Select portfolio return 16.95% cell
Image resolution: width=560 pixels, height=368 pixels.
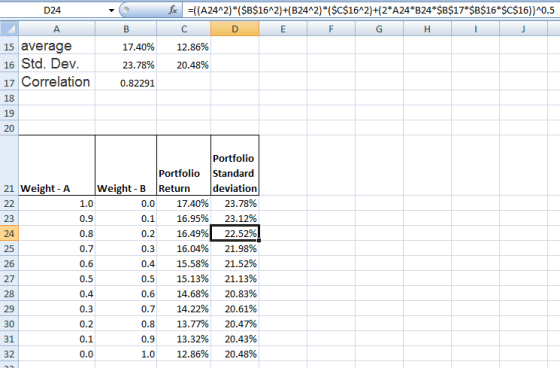tap(184, 218)
